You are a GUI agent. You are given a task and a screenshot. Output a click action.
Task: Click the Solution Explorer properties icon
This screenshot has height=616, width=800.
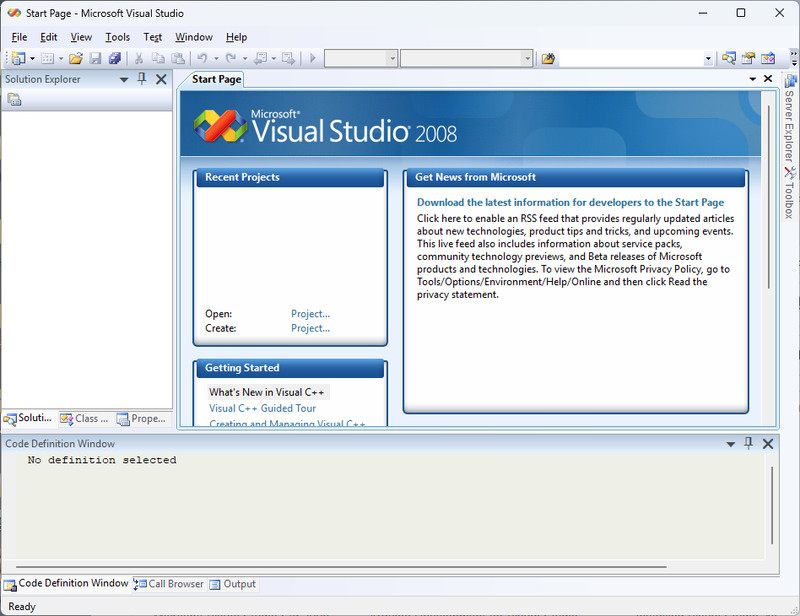pyautogui.click(x=14, y=100)
